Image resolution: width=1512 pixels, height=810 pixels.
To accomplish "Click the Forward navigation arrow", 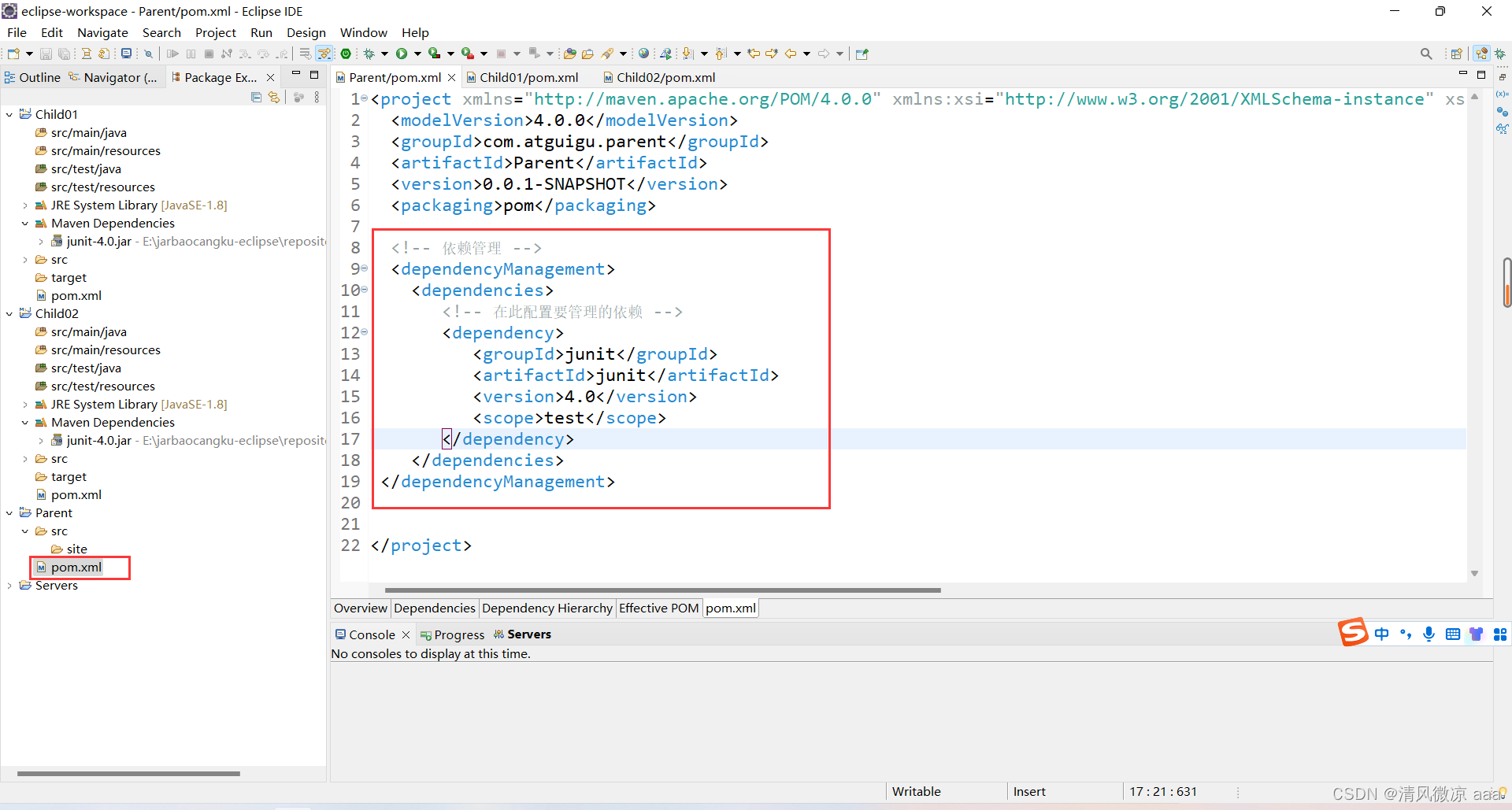I will point(824,54).
